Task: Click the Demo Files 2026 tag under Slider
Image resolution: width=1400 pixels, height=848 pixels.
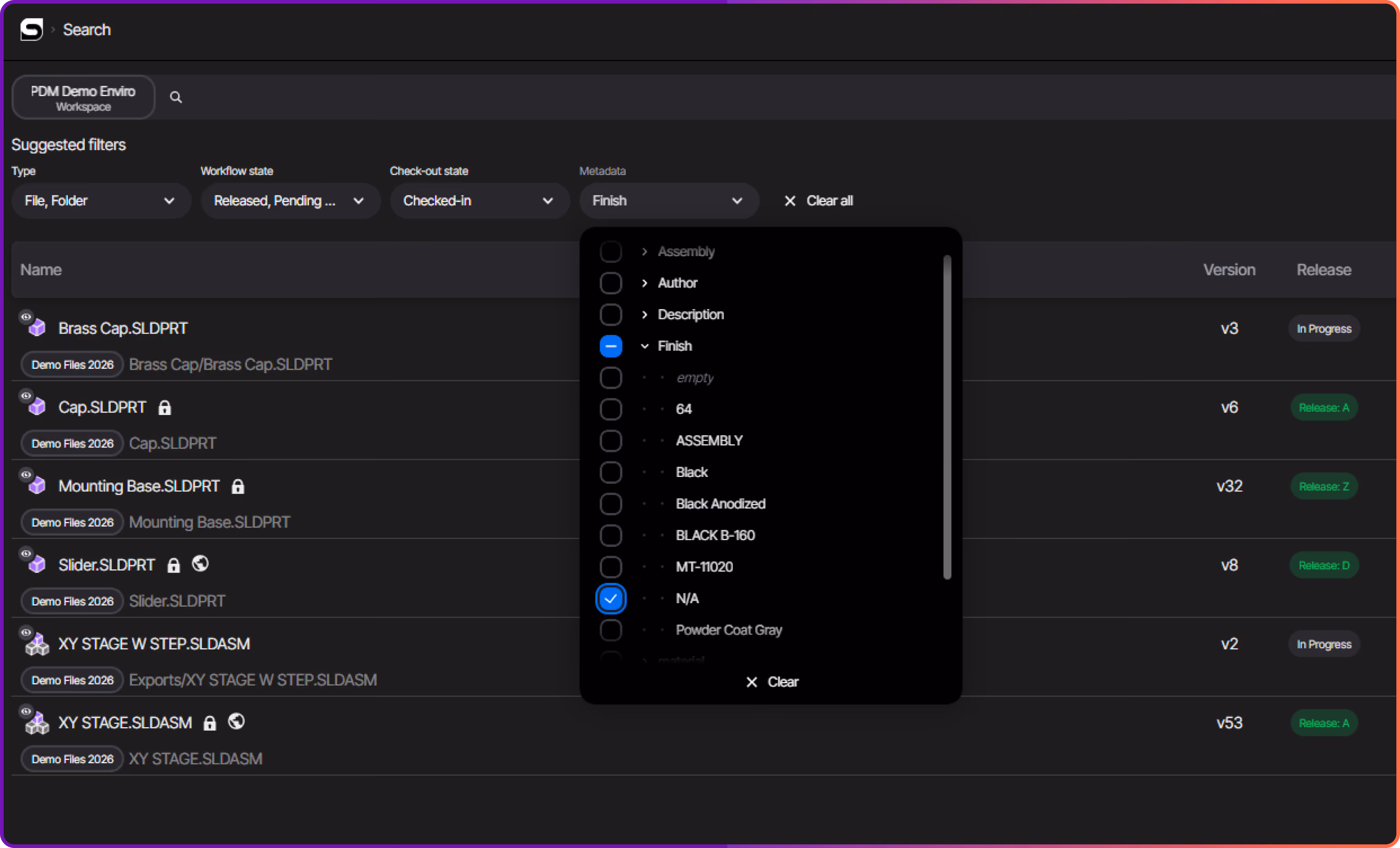Action: coord(72,601)
